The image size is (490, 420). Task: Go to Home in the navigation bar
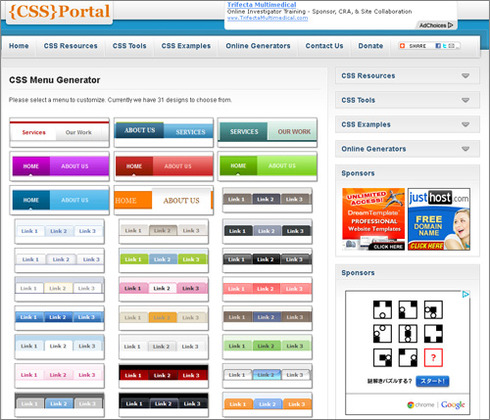point(19,46)
